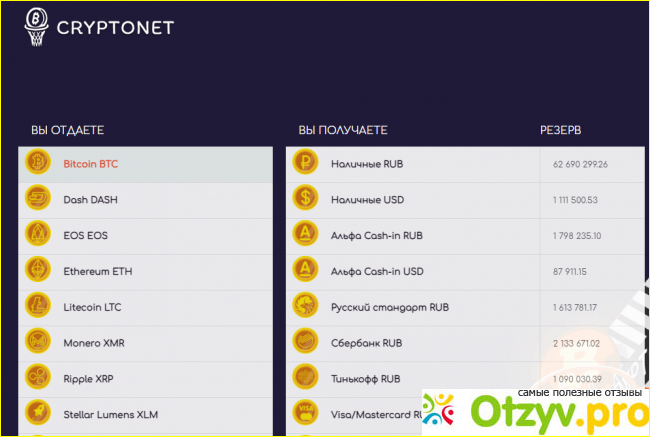Click the Ripple coin icon
This screenshot has width=650, height=437.
39,379
